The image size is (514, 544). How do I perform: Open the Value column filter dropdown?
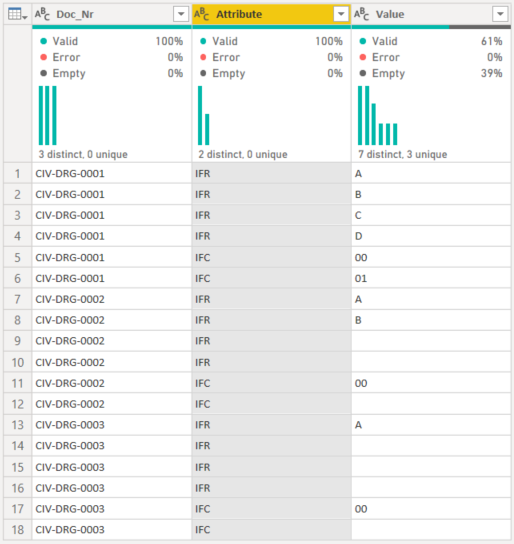point(500,14)
